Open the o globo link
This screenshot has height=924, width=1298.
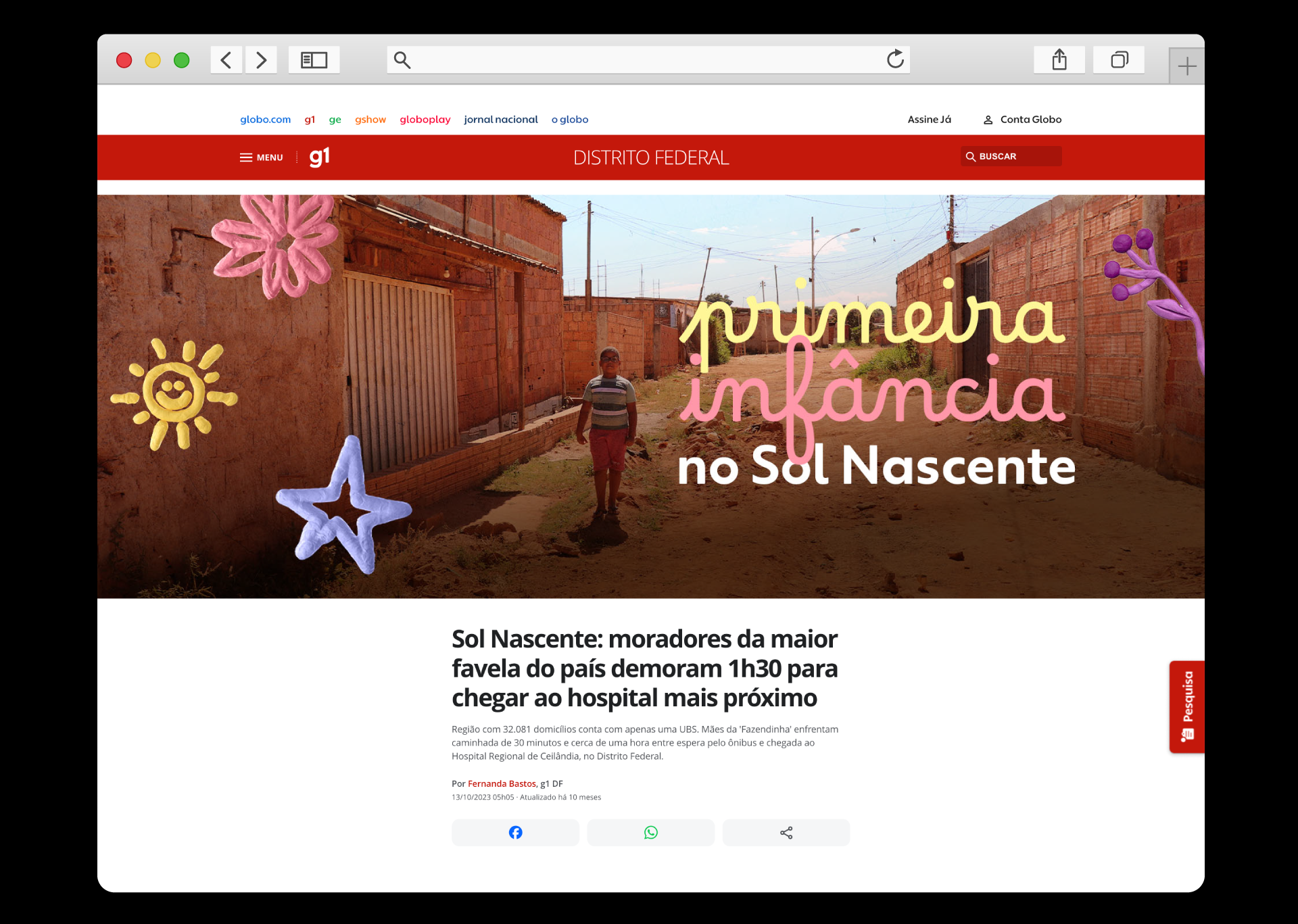point(570,120)
